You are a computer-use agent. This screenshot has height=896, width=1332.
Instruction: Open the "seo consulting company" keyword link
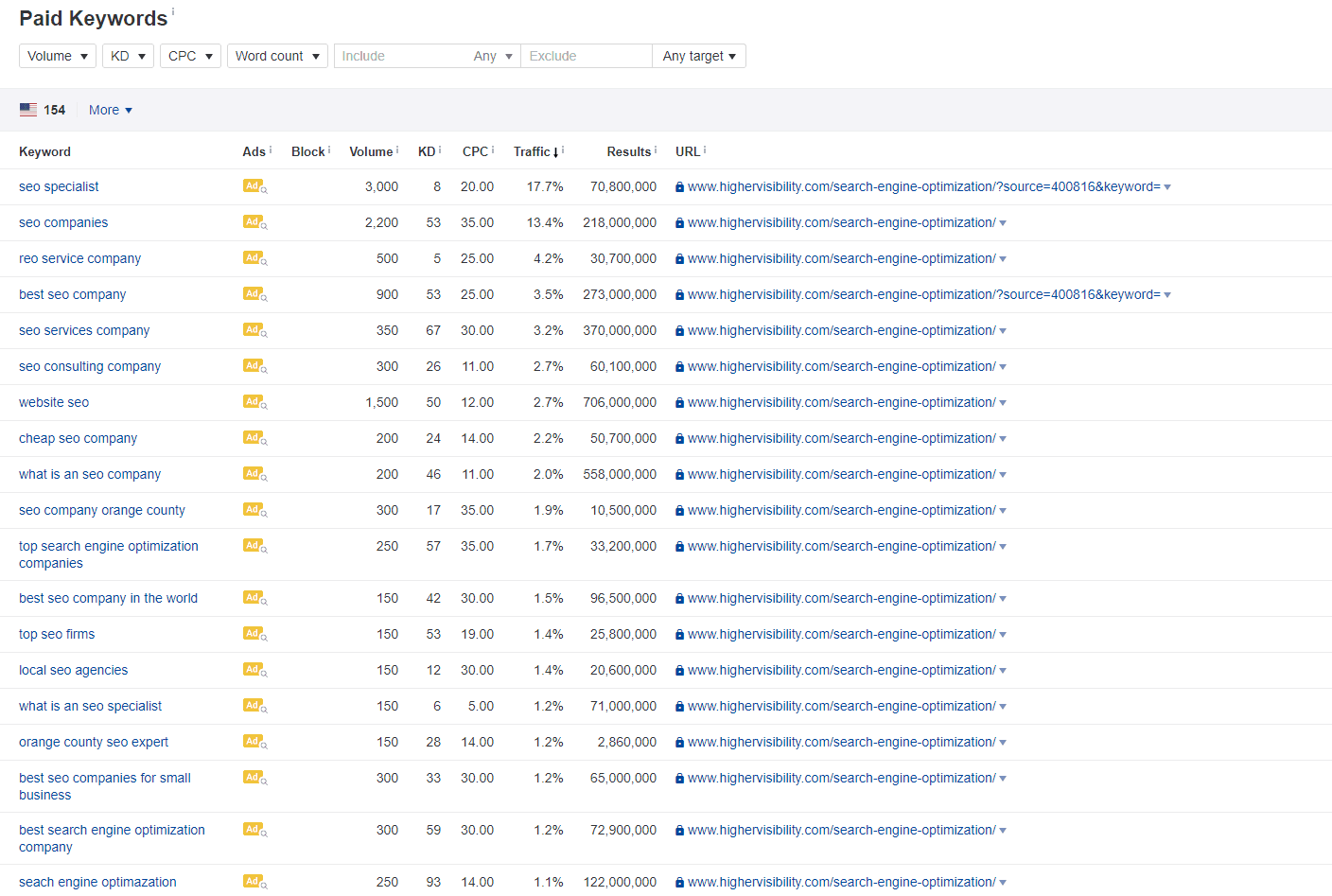90,366
